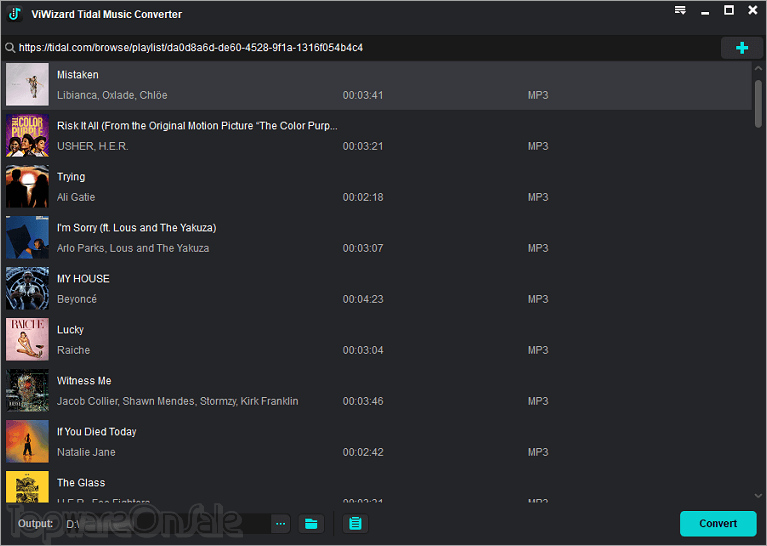Click the plus add-URL button
This screenshot has width=767, height=546.
pos(742,47)
